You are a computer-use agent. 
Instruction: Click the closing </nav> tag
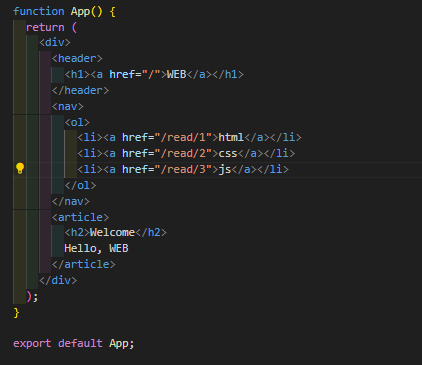(x=71, y=201)
